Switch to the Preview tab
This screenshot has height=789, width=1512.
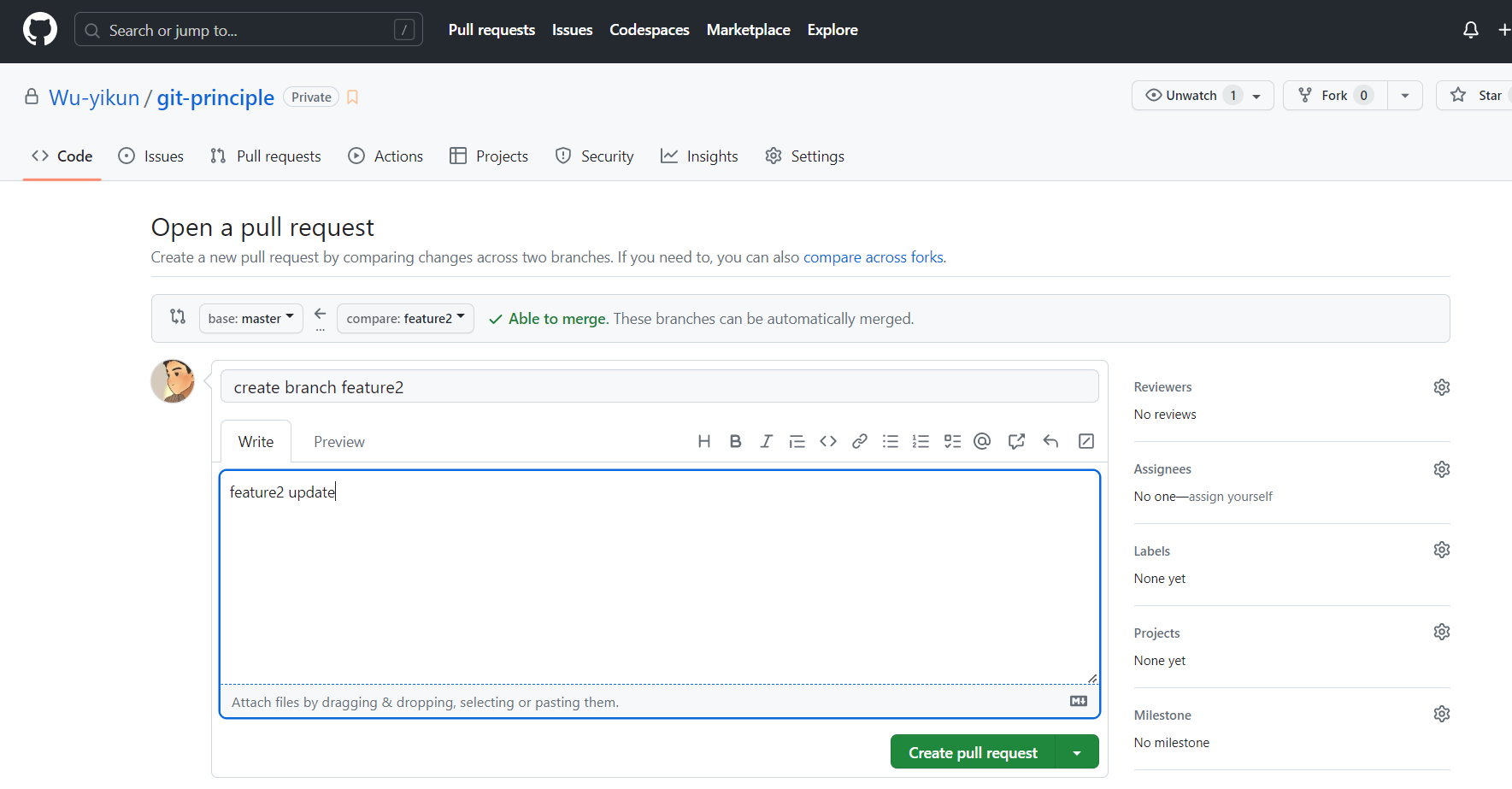(x=338, y=442)
